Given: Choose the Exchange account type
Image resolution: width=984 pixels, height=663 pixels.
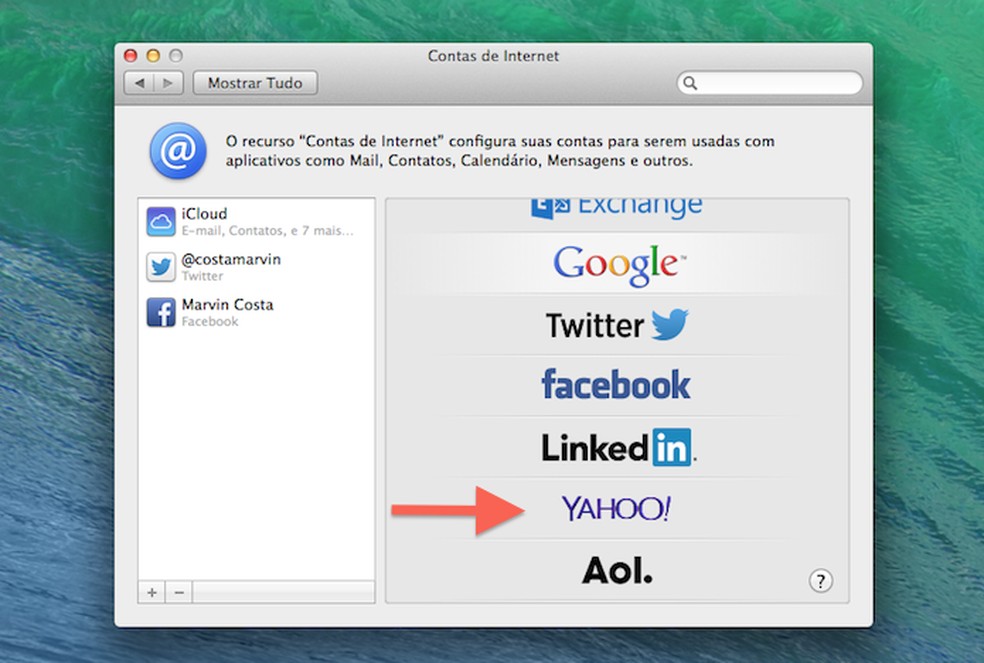Looking at the screenshot, I should [617, 207].
